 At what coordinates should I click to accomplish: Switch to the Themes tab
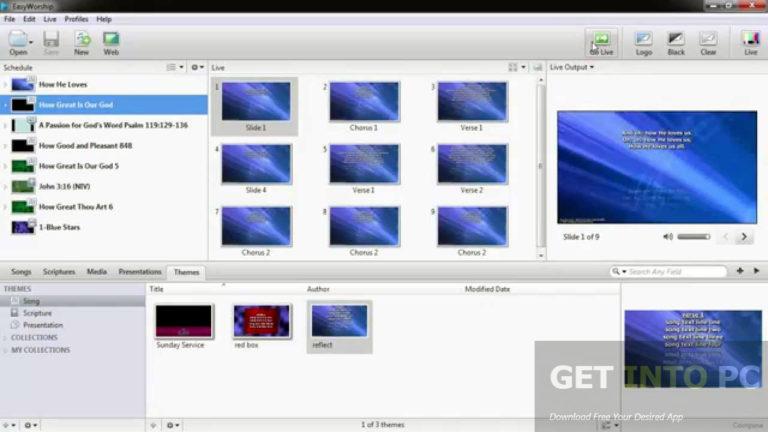[187, 272]
